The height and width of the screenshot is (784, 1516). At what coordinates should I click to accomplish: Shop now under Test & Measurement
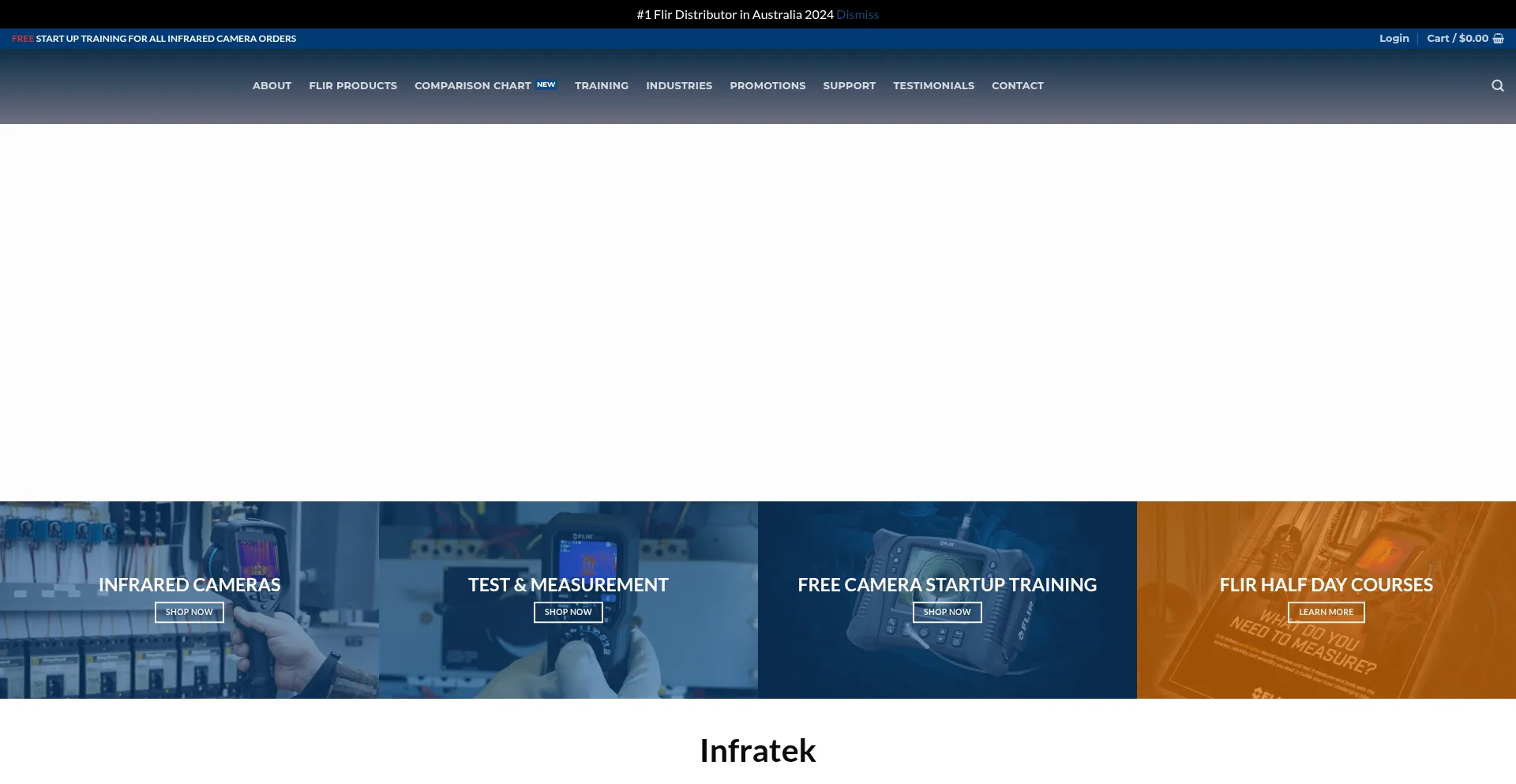(x=568, y=612)
